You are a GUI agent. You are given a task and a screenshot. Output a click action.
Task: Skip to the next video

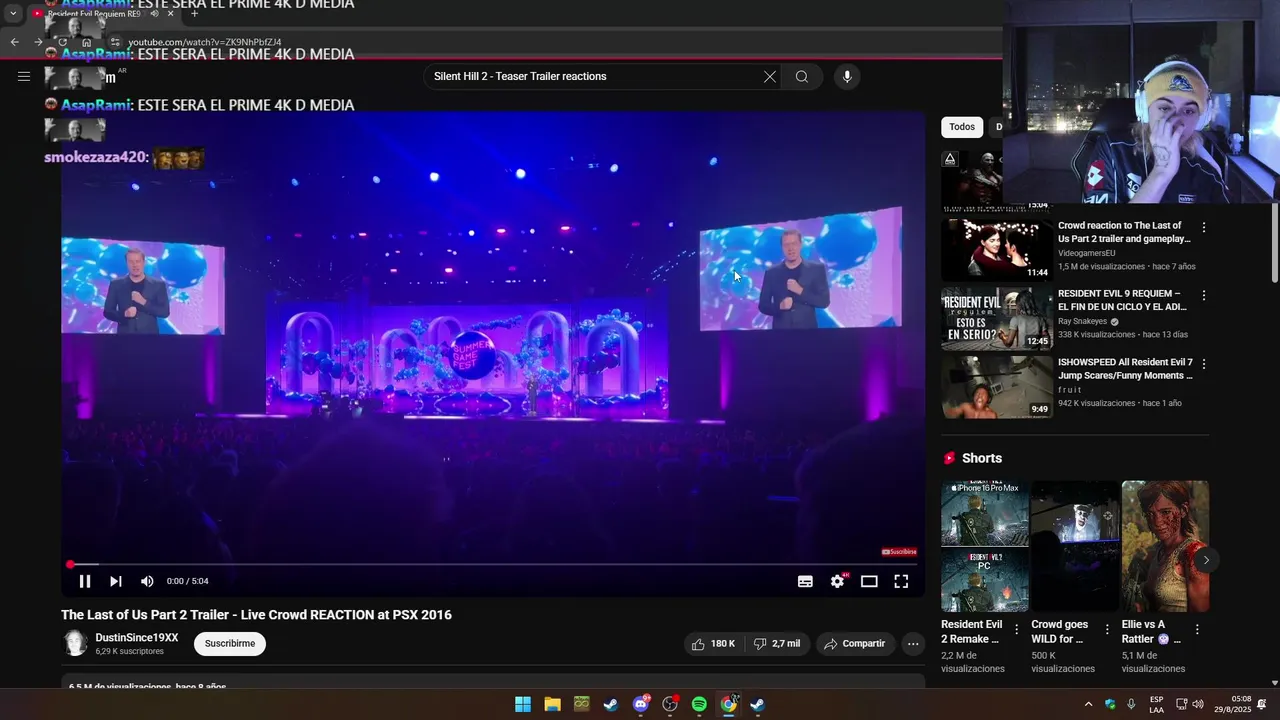116,581
